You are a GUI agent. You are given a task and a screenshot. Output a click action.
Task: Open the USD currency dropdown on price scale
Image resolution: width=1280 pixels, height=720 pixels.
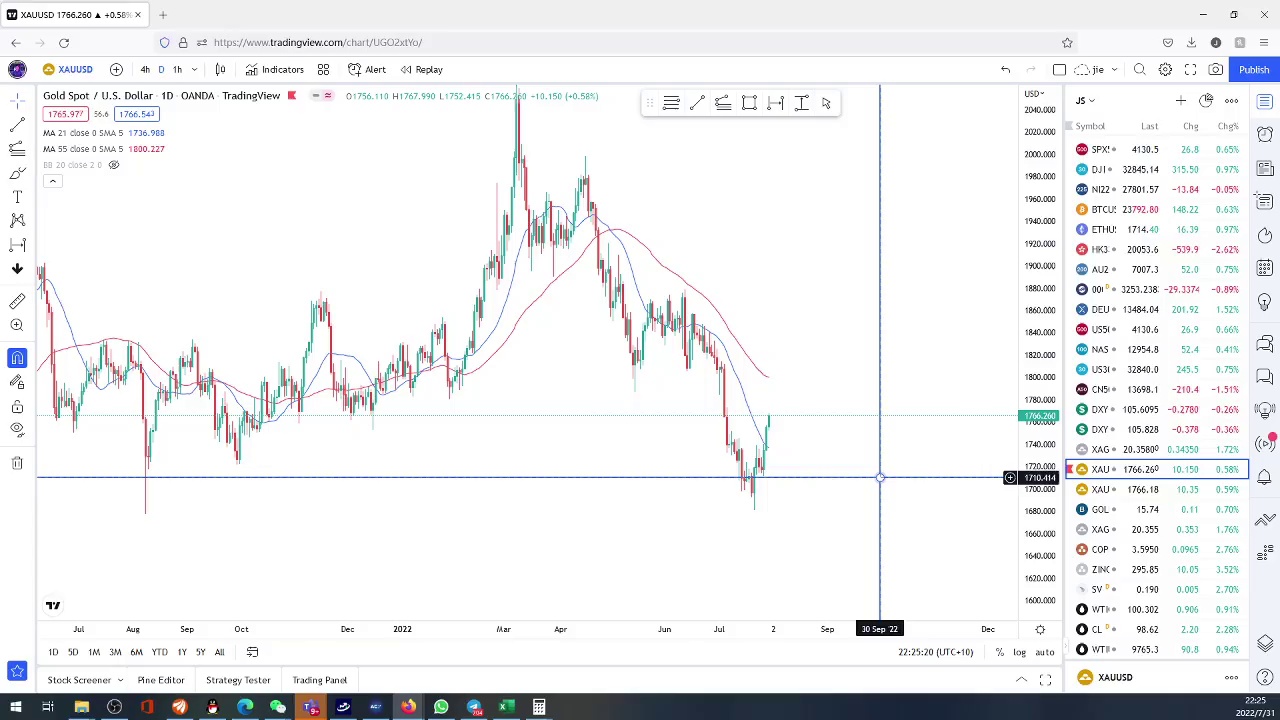[x=1034, y=94]
